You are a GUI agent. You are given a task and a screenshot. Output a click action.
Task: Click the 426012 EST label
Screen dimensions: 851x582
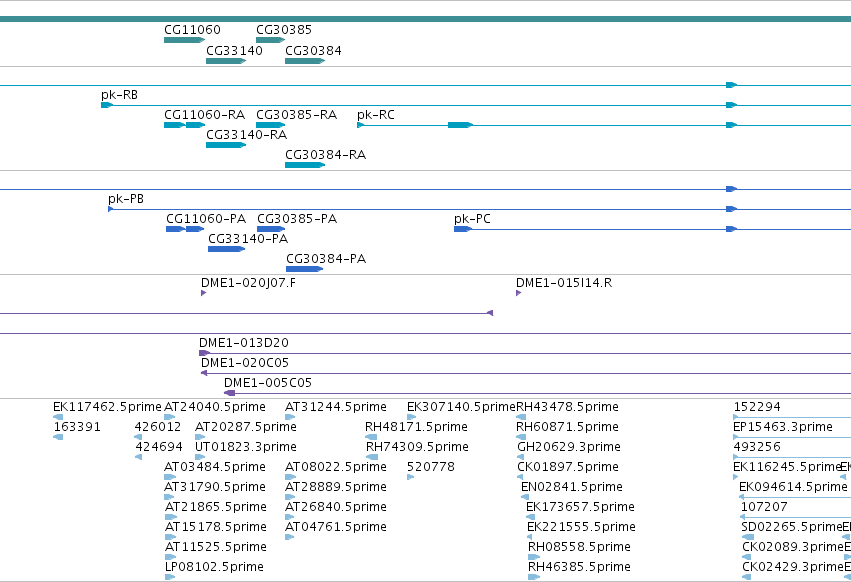(158, 427)
